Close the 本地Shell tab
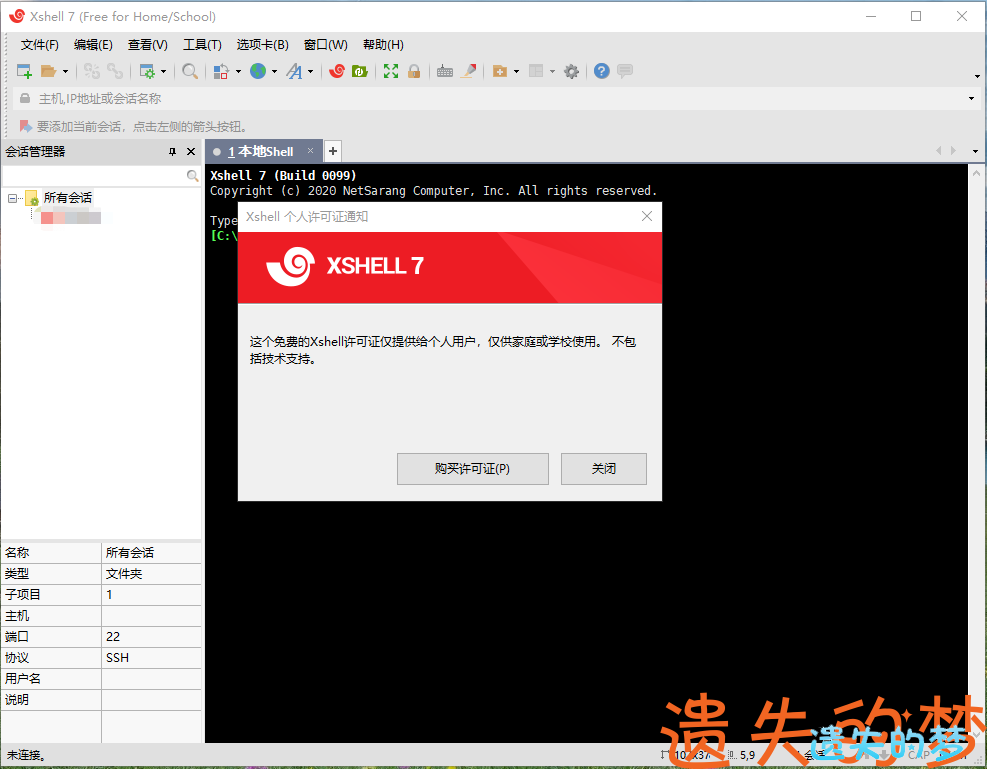This screenshot has width=987, height=769. point(310,150)
